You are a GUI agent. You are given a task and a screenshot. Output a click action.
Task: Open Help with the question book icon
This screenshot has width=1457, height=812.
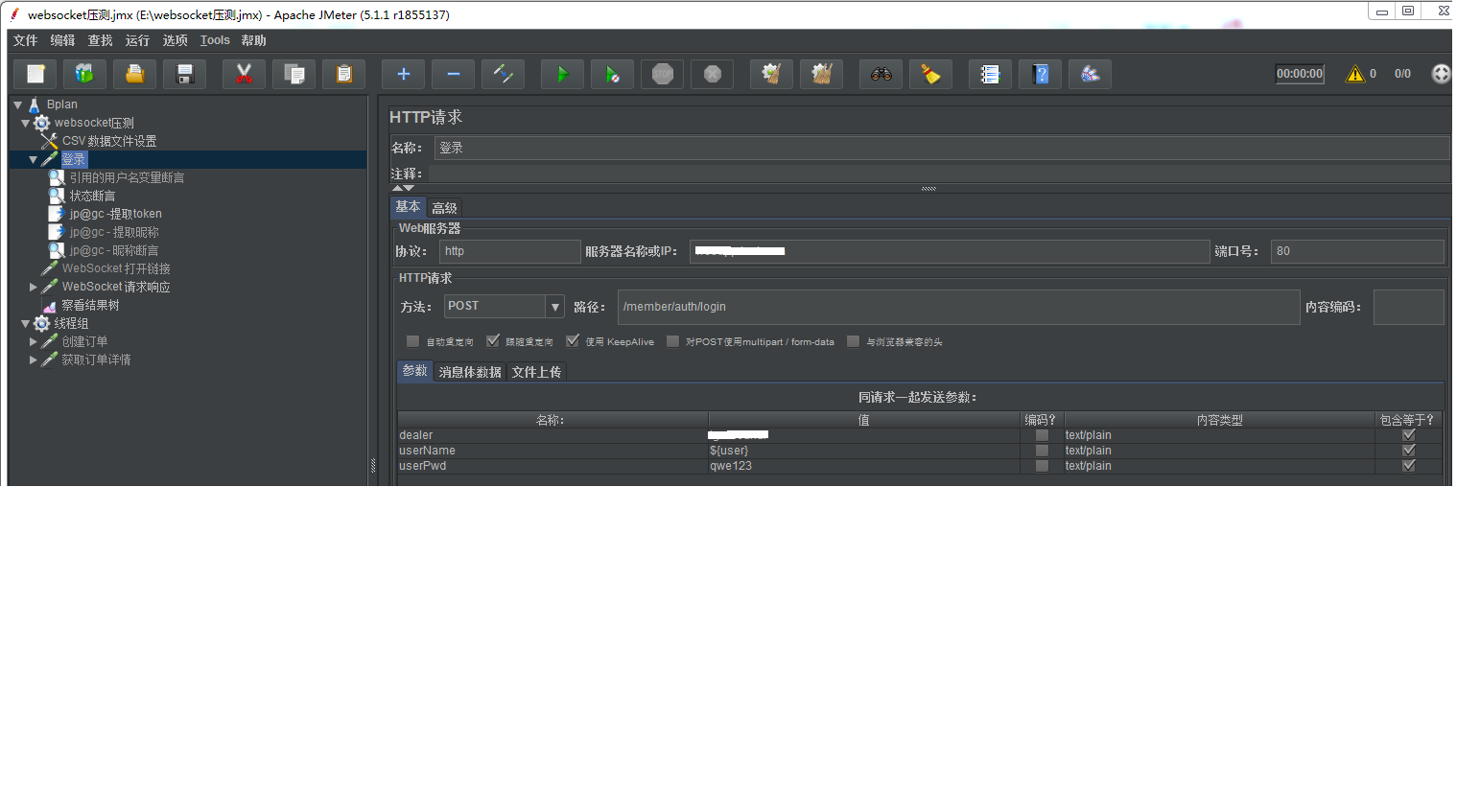(1040, 74)
